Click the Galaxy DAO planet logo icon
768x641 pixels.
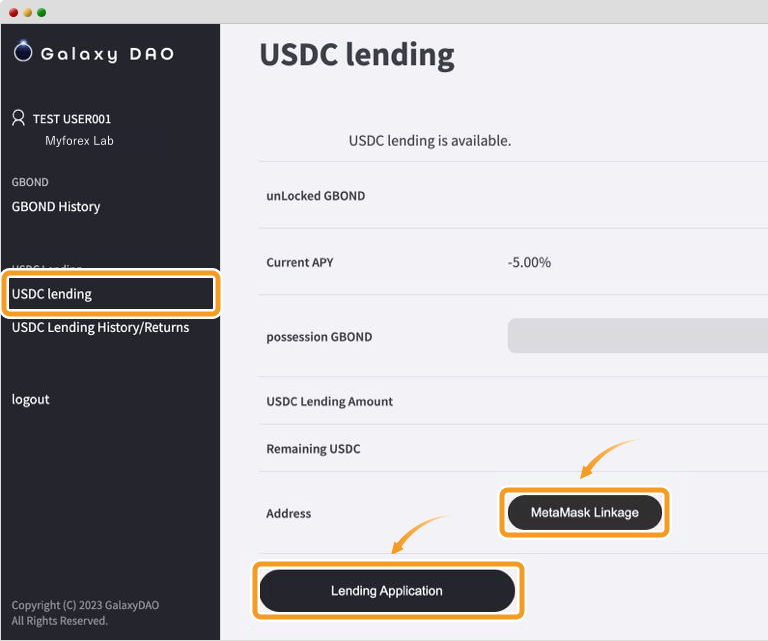[x=23, y=51]
